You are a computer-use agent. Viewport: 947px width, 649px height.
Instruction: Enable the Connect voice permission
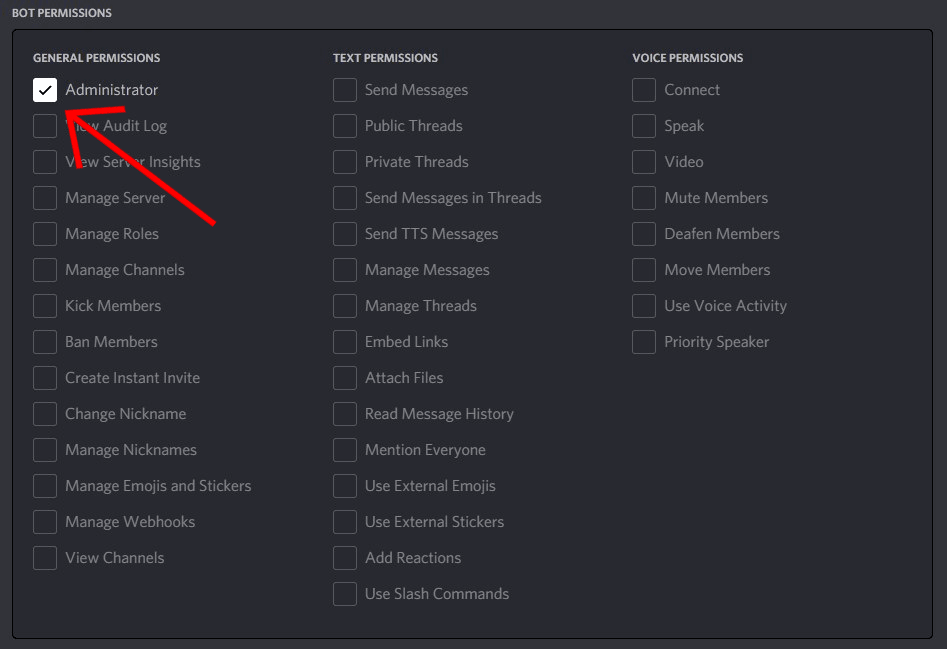[643, 89]
